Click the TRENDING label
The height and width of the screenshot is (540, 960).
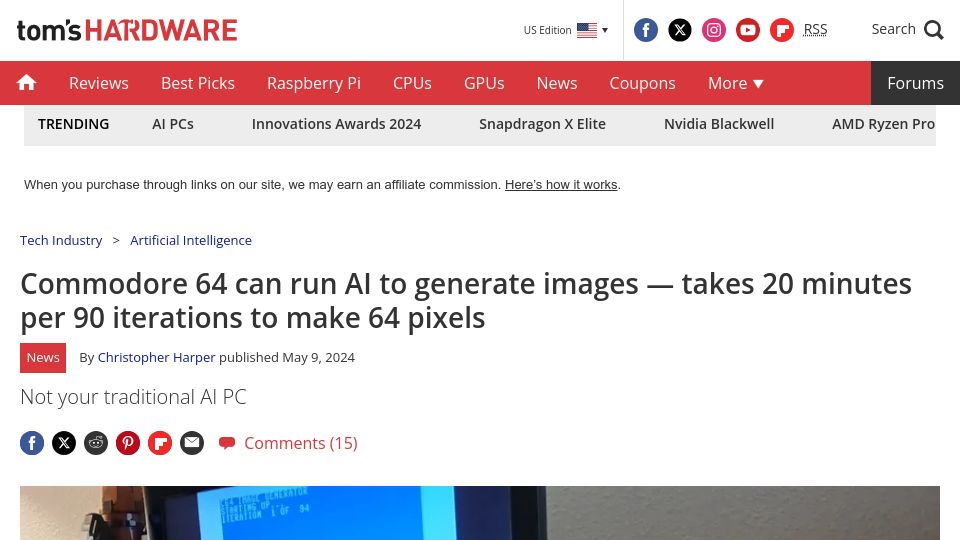73,124
